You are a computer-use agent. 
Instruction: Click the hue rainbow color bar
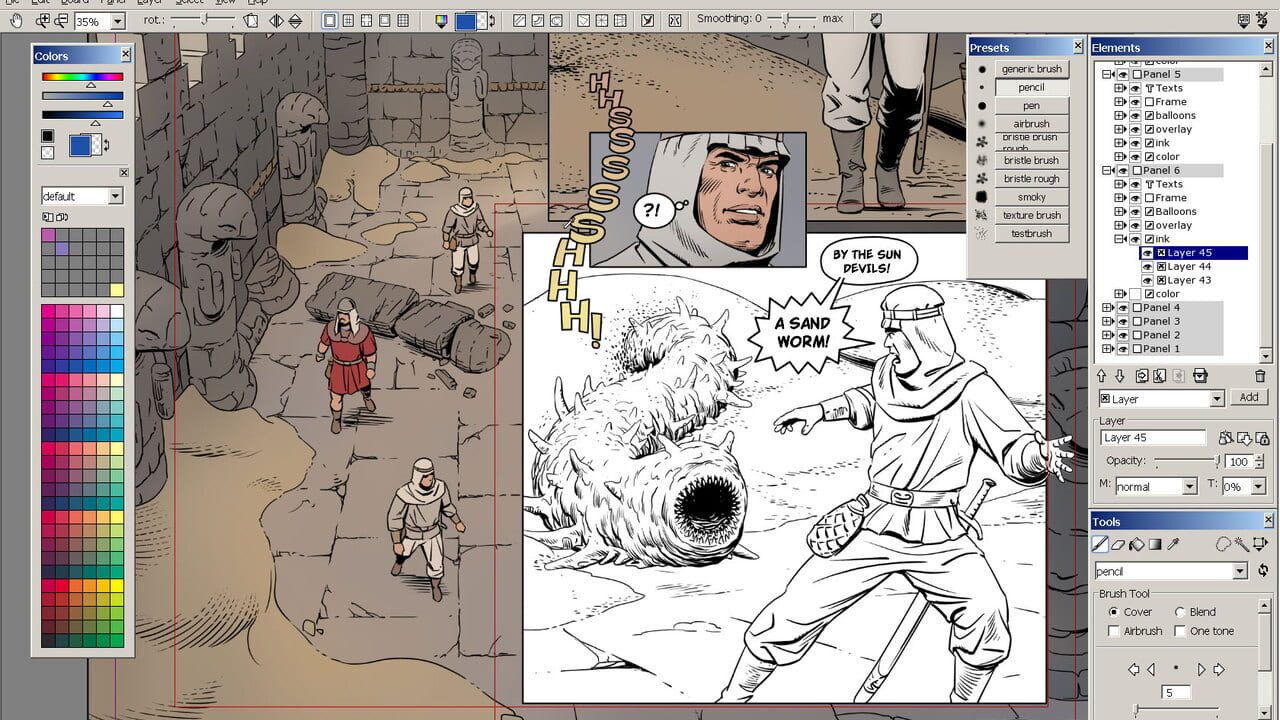(x=82, y=76)
